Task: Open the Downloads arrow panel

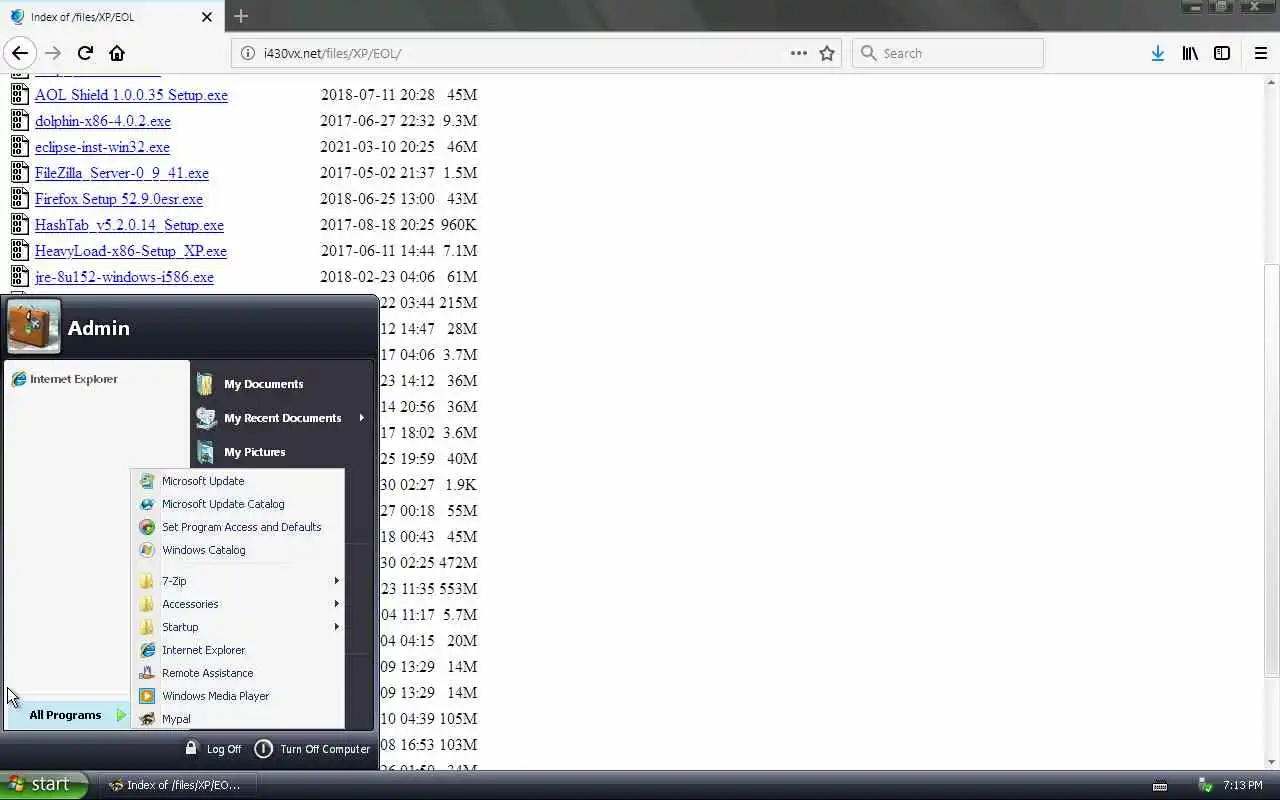Action: (x=1157, y=53)
